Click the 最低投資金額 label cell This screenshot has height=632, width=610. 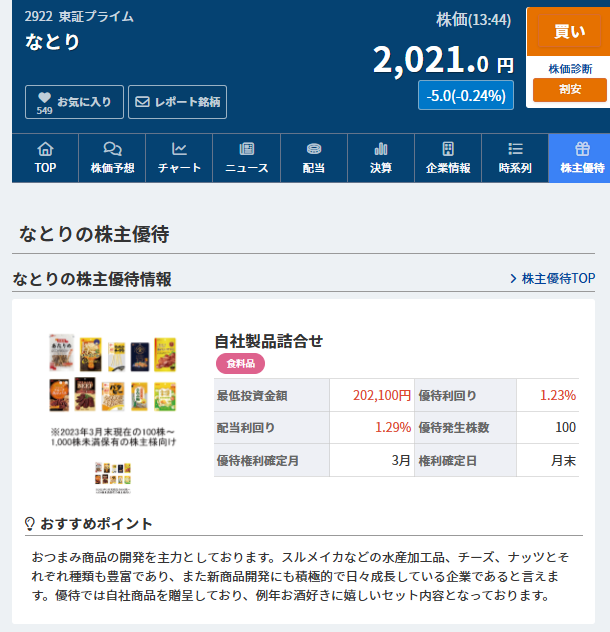click(x=271, y=395)
